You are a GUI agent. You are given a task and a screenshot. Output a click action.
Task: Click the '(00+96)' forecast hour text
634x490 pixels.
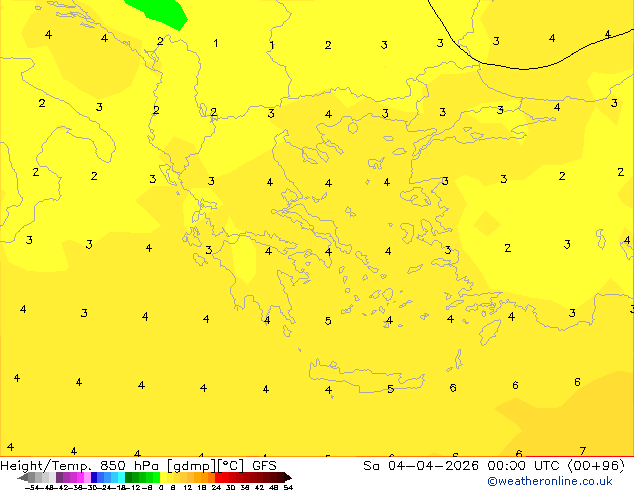pyautogui.click(x=596, y=466)
